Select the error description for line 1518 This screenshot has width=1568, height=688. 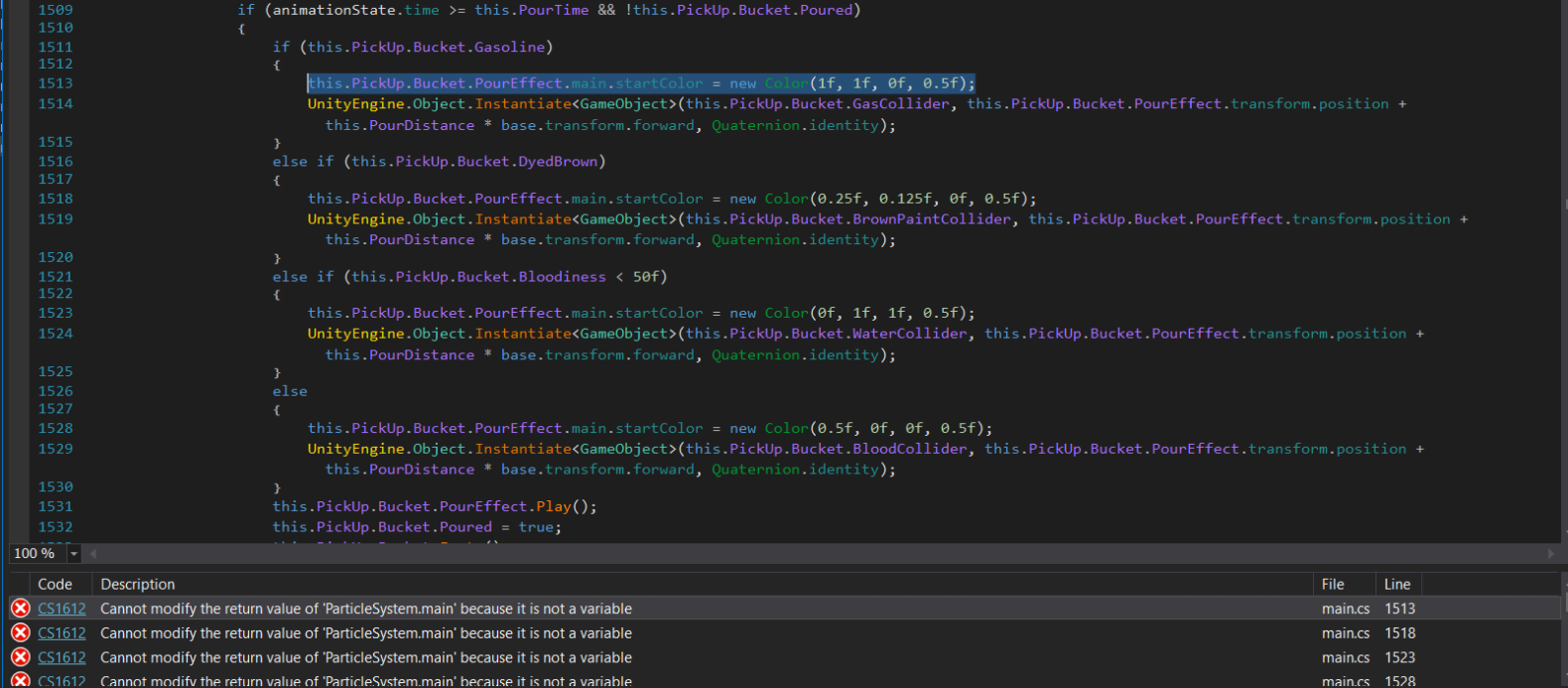[x=366, y=633]
